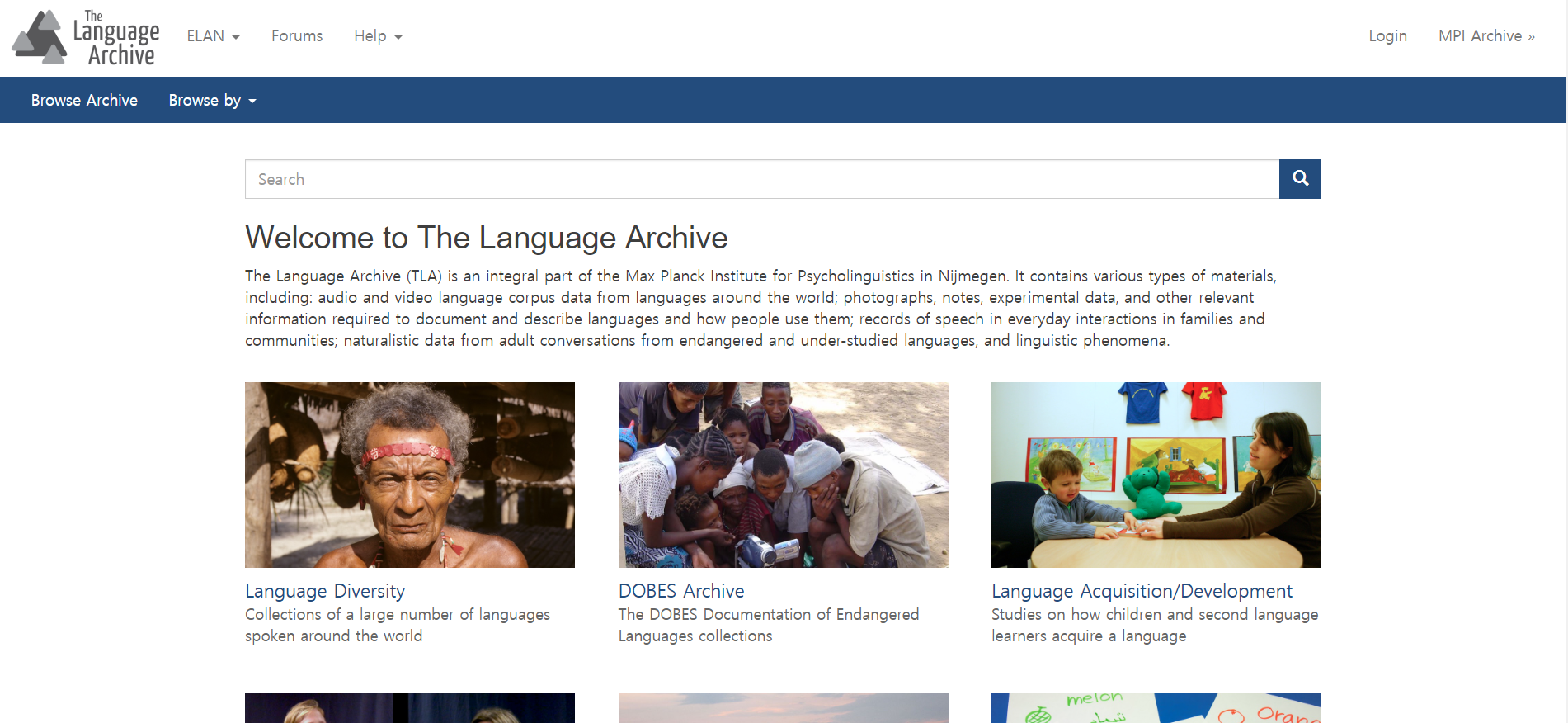
Task: Open the Language Diversity photo thumbnail
Action: coord(410,475)
